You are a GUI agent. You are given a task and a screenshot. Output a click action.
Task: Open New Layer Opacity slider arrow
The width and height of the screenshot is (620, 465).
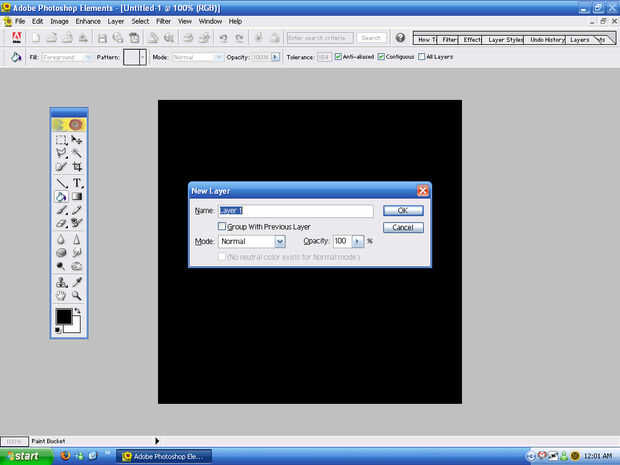tap(357, 241)
